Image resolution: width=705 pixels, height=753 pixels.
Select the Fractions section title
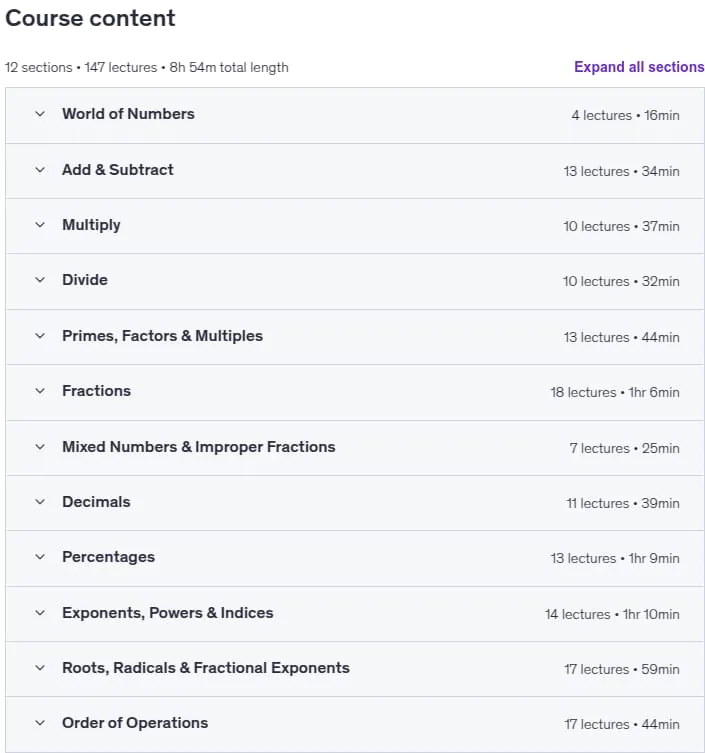tap(97, 391)
